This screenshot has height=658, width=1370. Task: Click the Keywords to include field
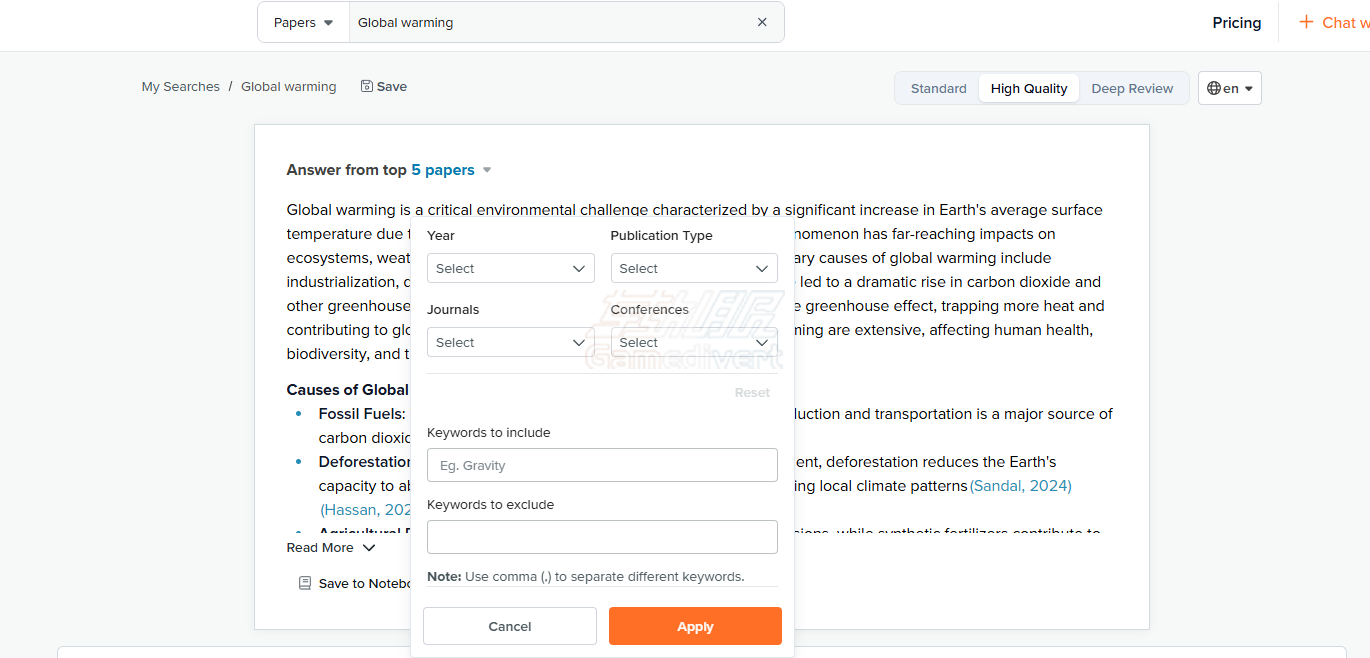click(x=602, y=465)
